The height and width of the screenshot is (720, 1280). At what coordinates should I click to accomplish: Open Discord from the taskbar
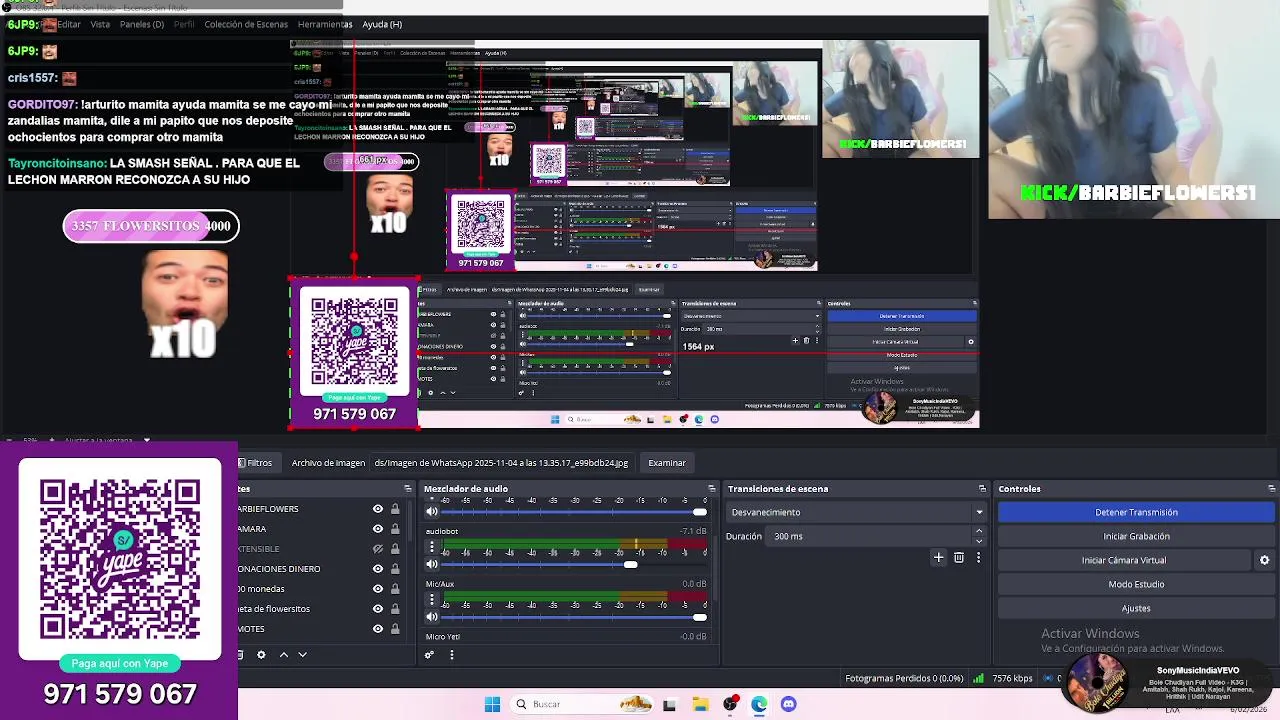(x=789, y=704)
